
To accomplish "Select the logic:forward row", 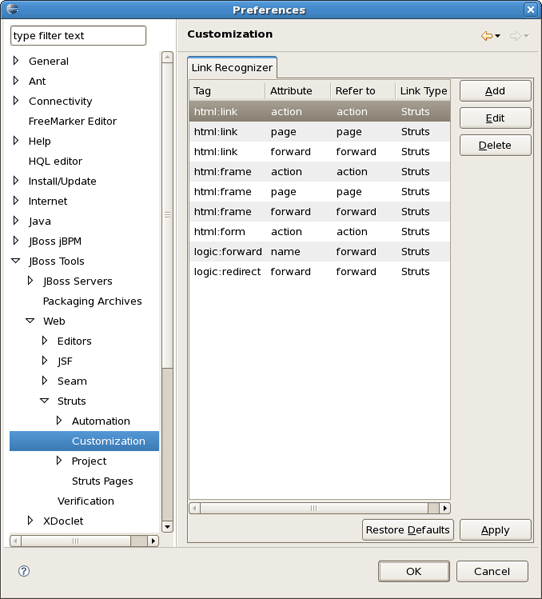I will pos(320,251).
